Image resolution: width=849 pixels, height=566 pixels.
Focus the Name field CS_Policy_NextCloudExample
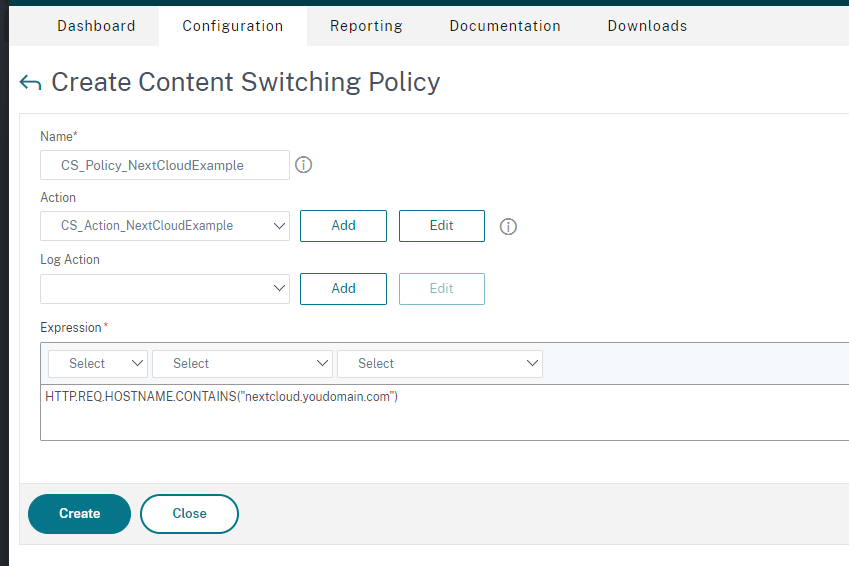165,165
